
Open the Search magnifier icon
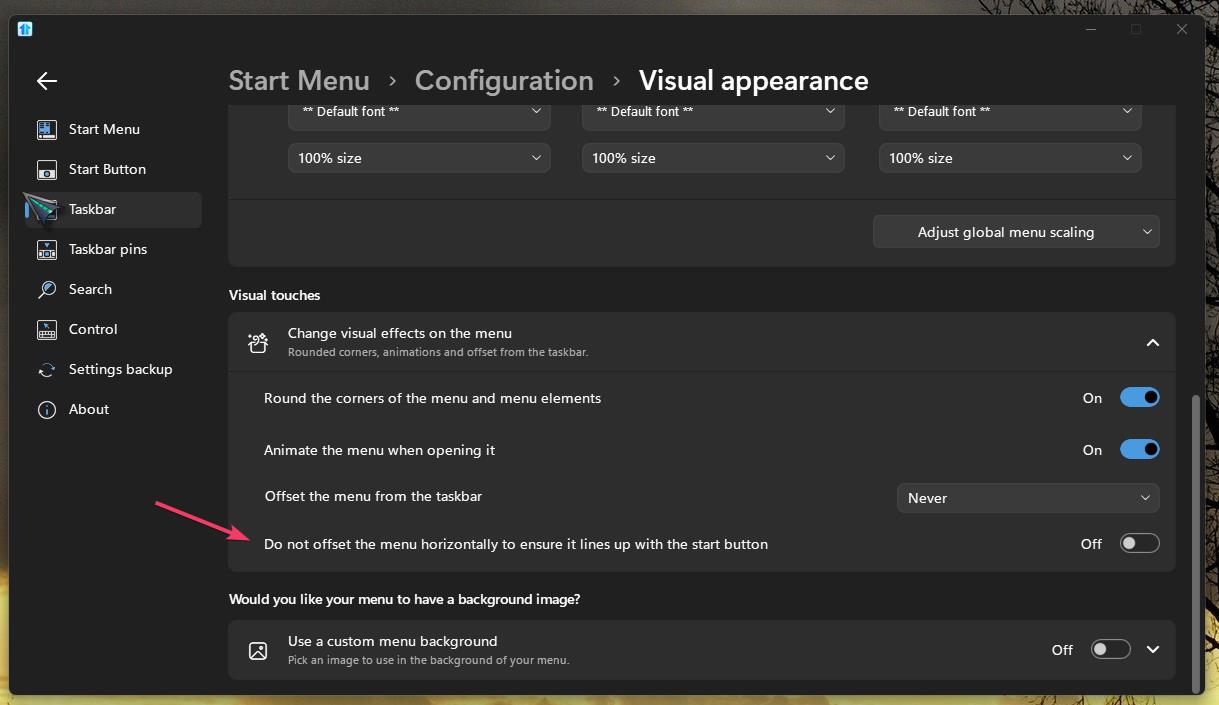click(47, 290)
